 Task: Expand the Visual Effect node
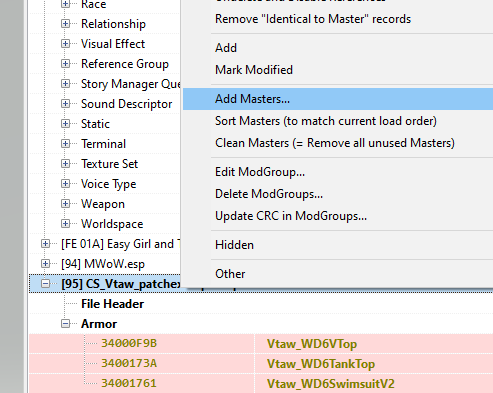tap(66, 44)
